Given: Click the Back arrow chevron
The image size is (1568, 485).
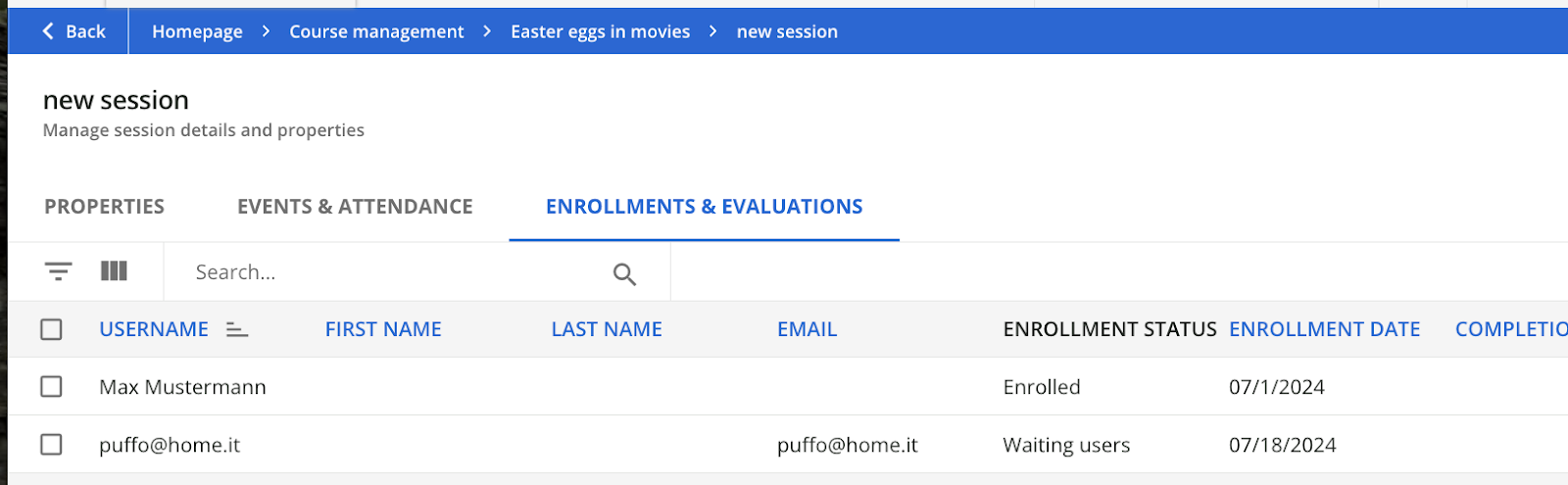Looking at the screenshot, I should [48, 31].
